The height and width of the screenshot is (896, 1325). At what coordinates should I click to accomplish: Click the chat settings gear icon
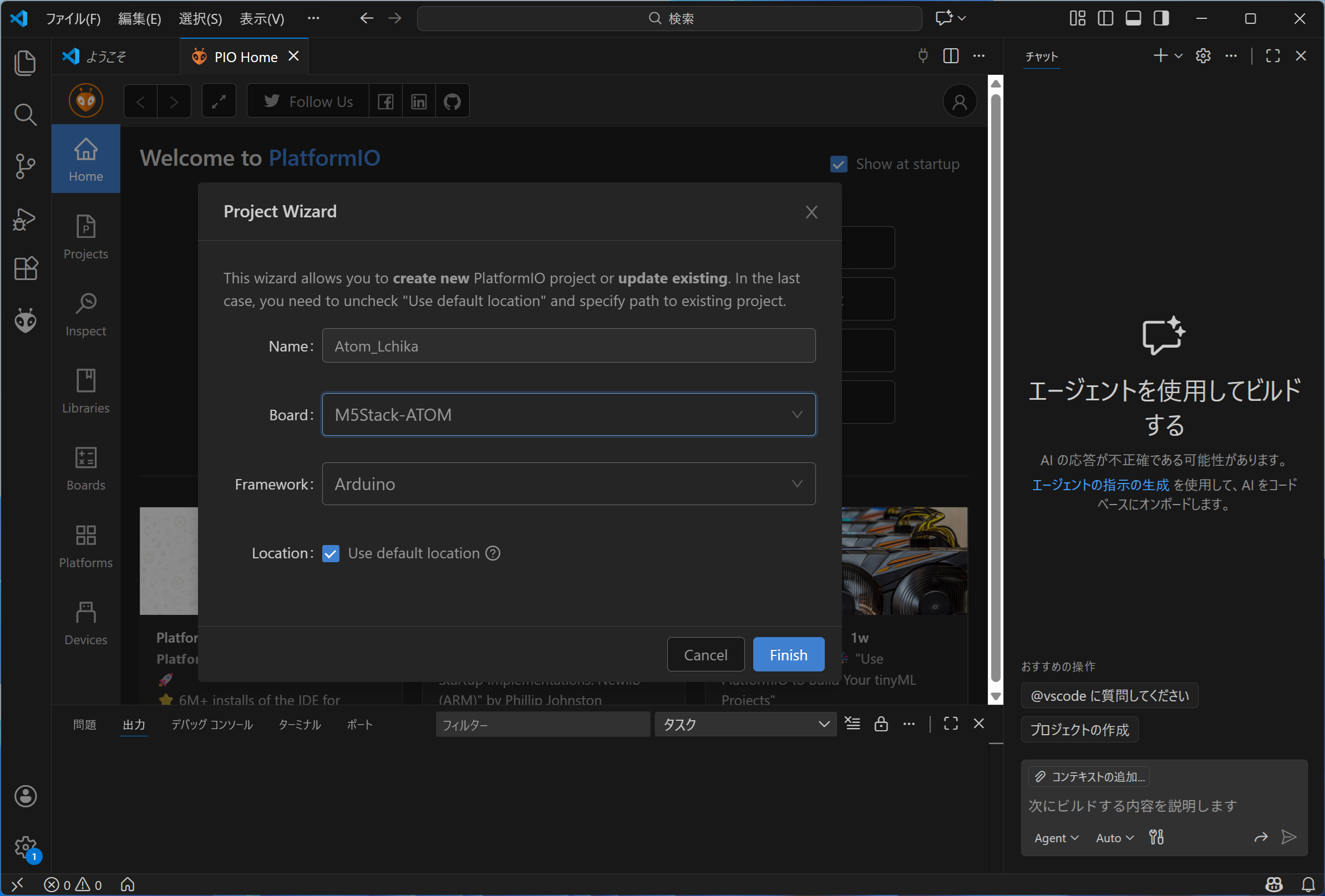pyautogui.click(x=1203, y=56)
